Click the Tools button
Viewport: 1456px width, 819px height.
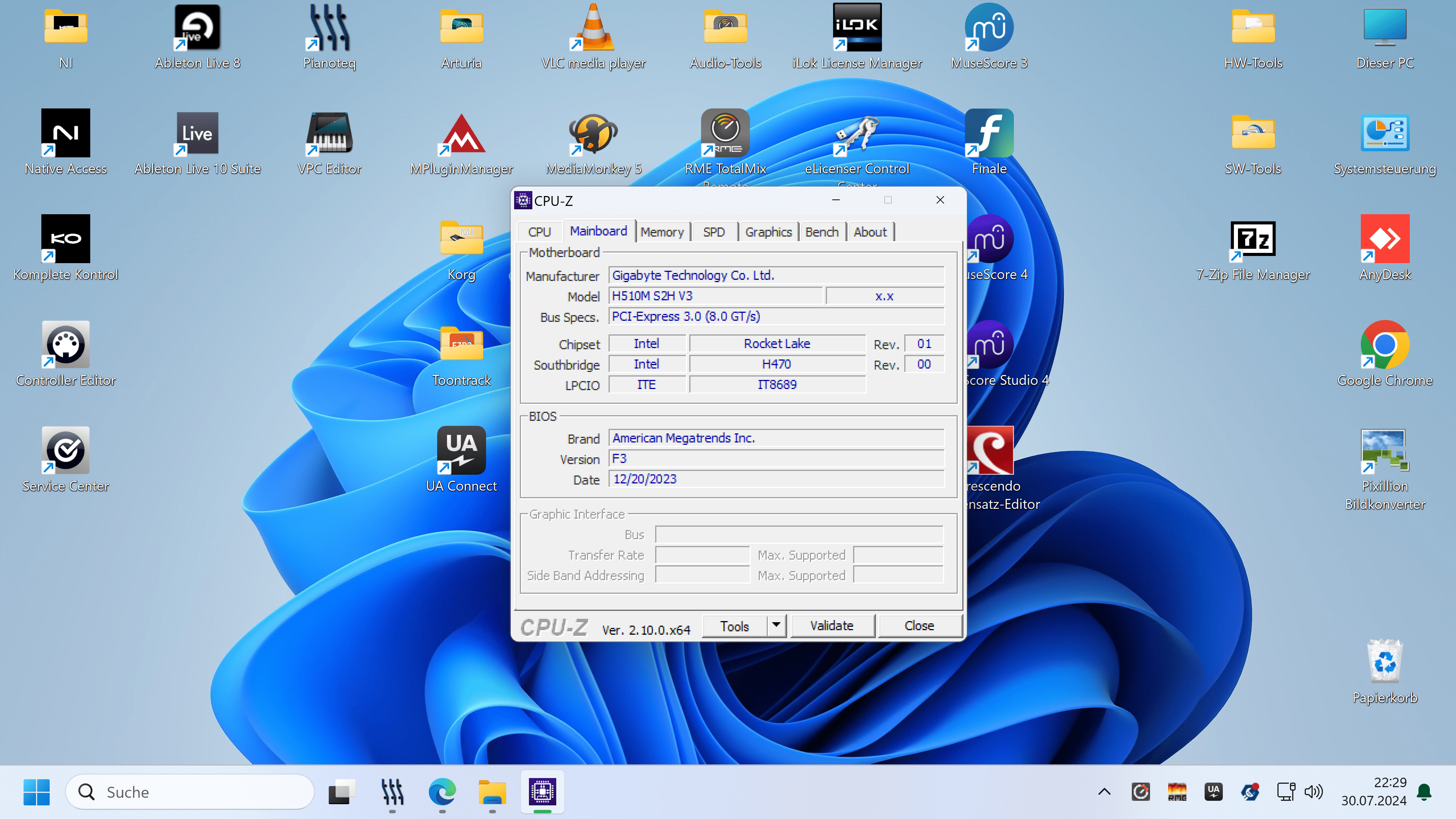tap(734, 626)
